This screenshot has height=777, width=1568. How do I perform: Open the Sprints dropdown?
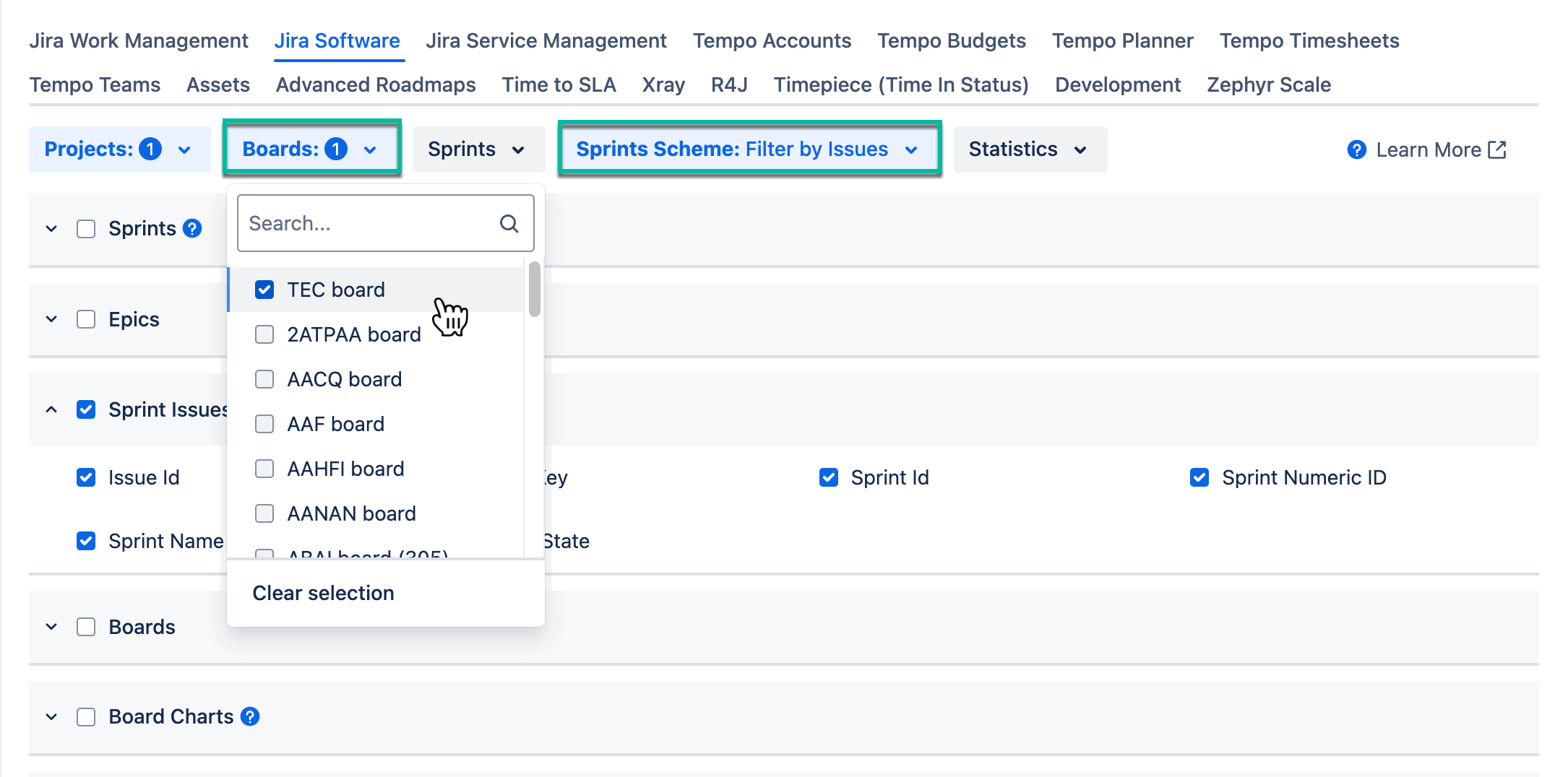478,149
